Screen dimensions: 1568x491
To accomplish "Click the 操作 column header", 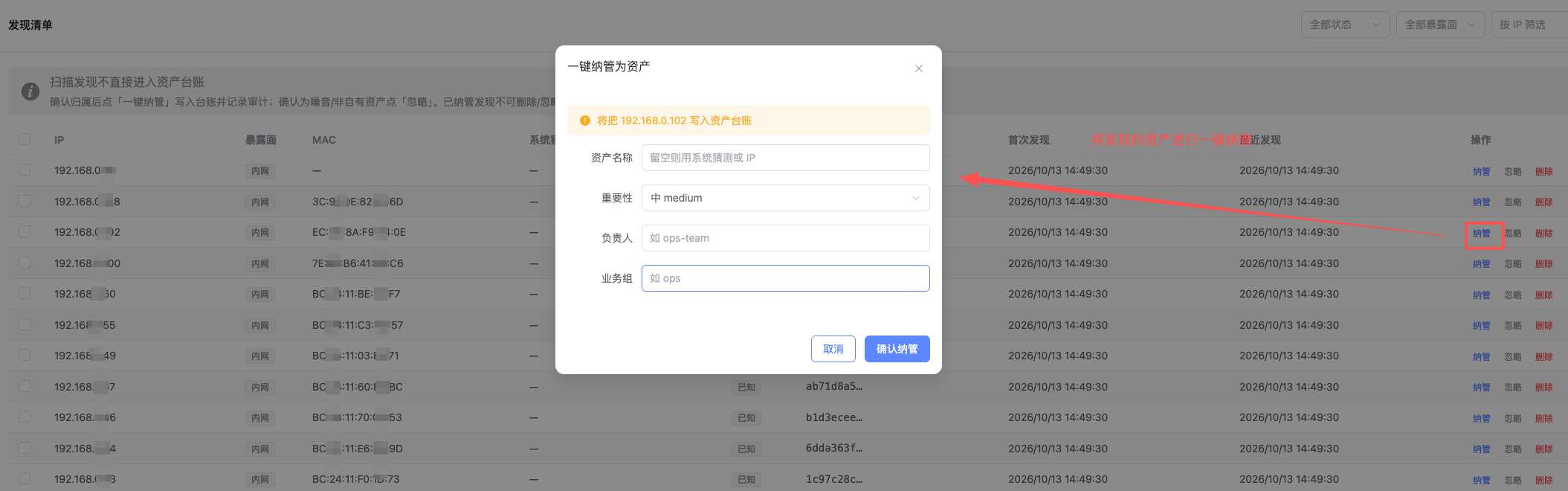I will click(x=1480, y=140).
